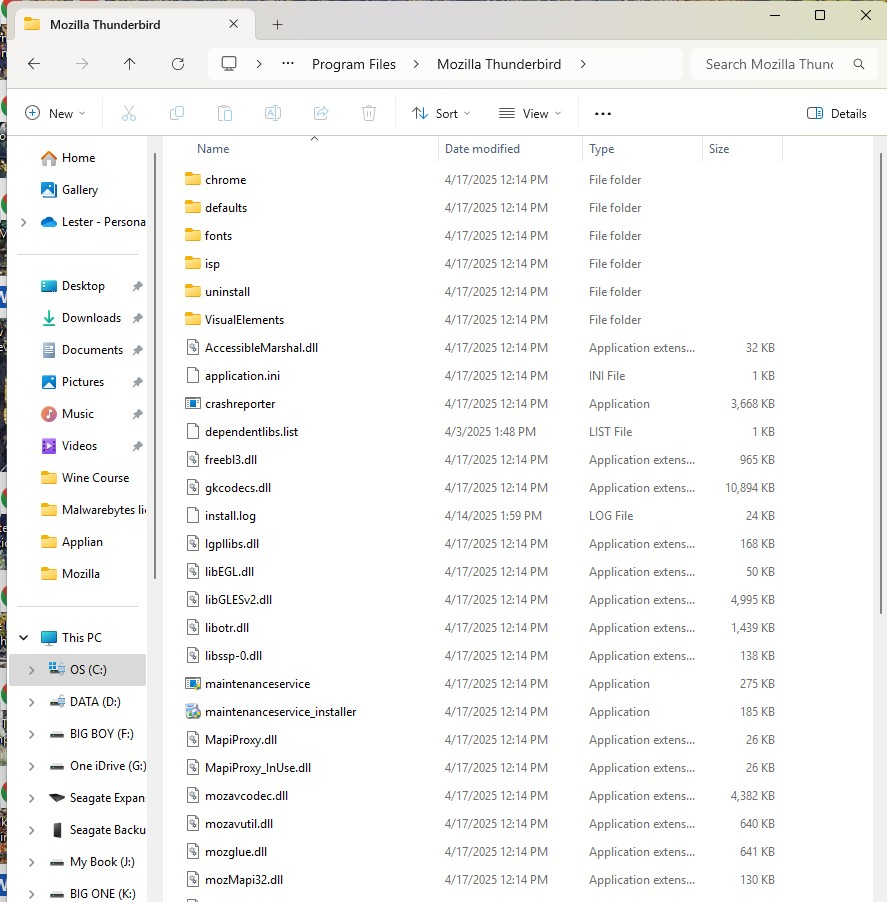Screen dimensions: 887x902
Task: Sort by the Size column header
Action: point(719,149)
